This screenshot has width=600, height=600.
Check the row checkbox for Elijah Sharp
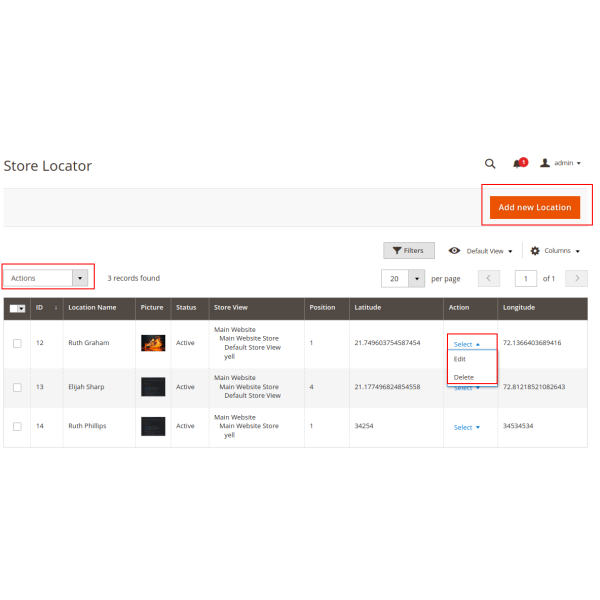click(16, 386)
